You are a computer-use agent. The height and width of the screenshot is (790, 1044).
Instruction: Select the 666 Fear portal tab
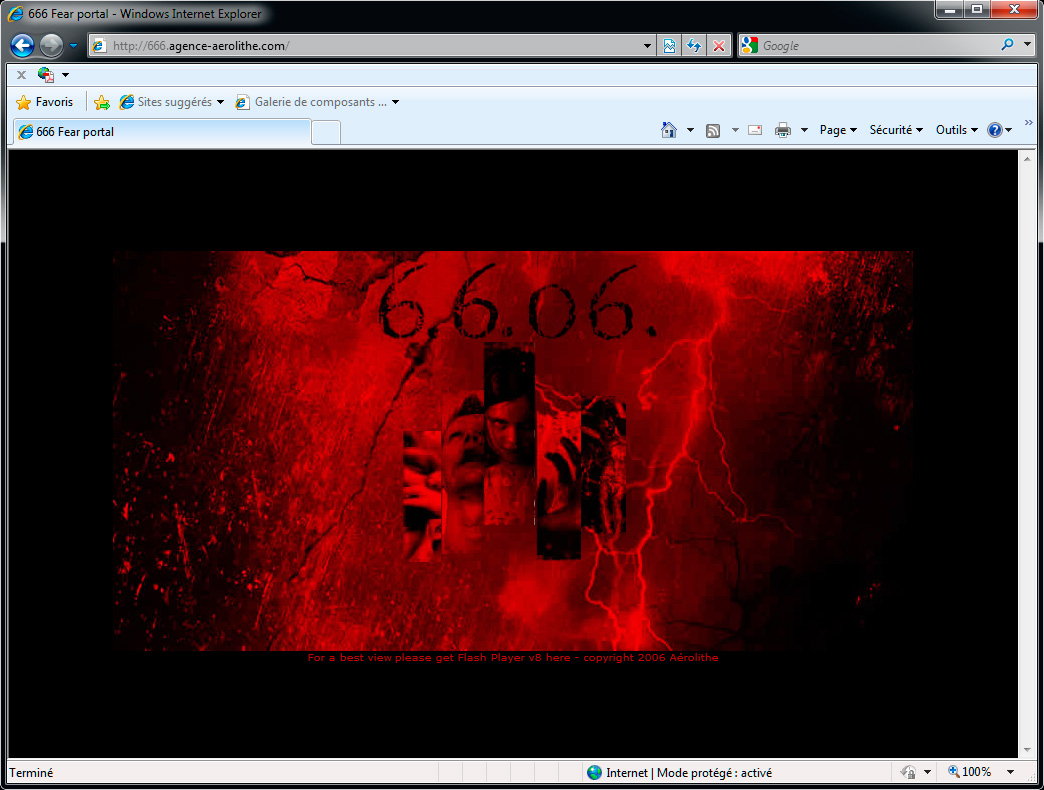point(160,132)
